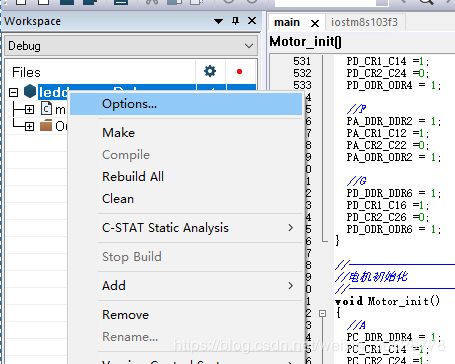This screenshot has height=364, width=455.
Task: Expand the Output folder node
Action: (29, 126)
